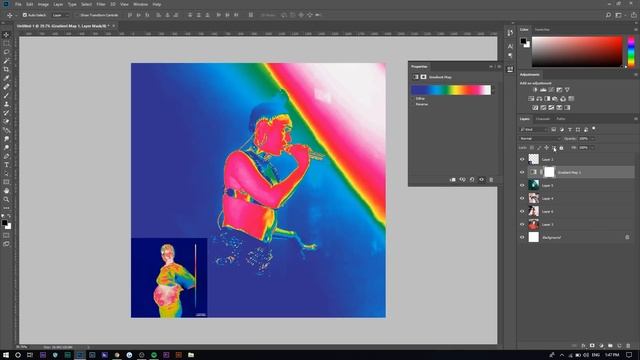Select the Eraser tool
This screenshot has height=360, width=640.
(x=6, y=121)
